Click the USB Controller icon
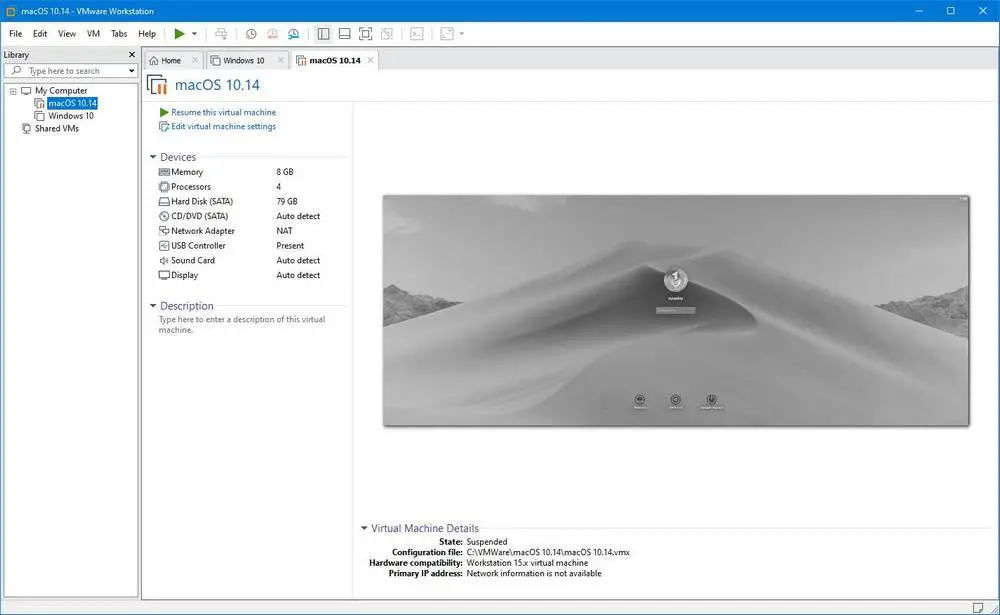 [x=164, y=246]
